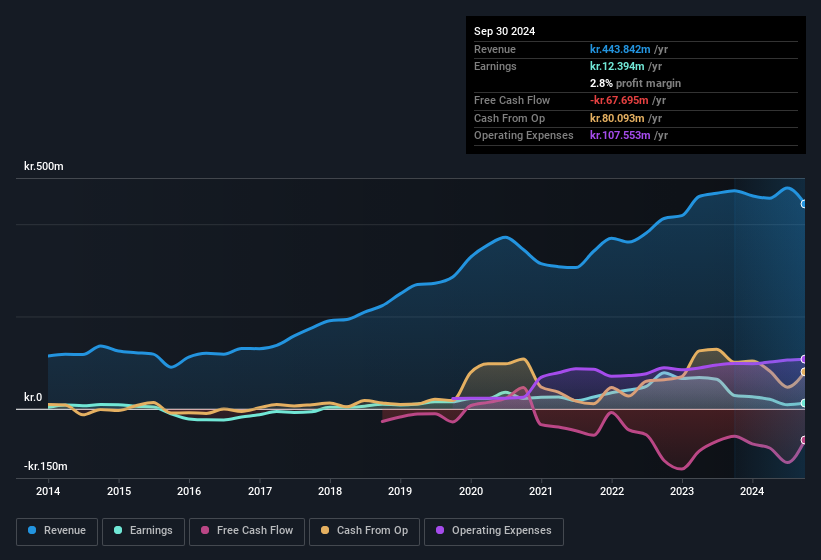Click the kr.12.394m earnings value
Viewport: 821px width, 560px height.
[617, 66]
